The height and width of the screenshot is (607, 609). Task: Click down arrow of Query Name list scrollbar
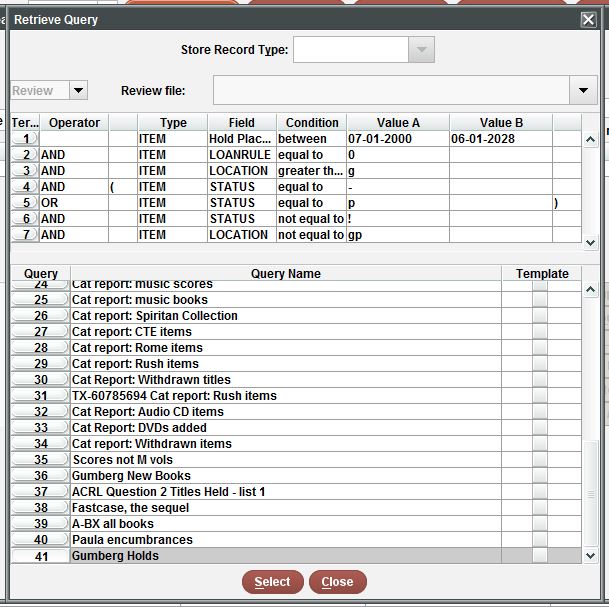(x=590, y=556)
